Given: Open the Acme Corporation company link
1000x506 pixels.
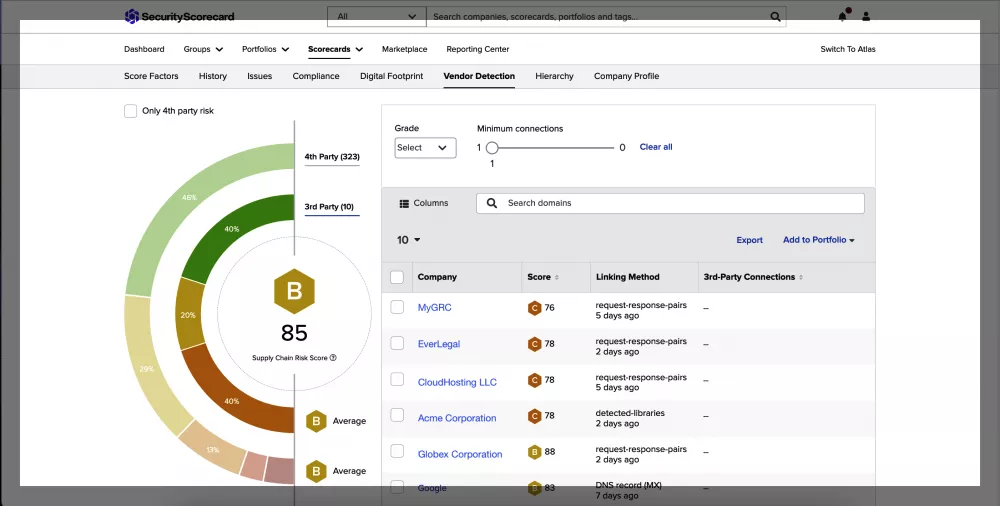Looking at the screenshot, I should point(457,419).
